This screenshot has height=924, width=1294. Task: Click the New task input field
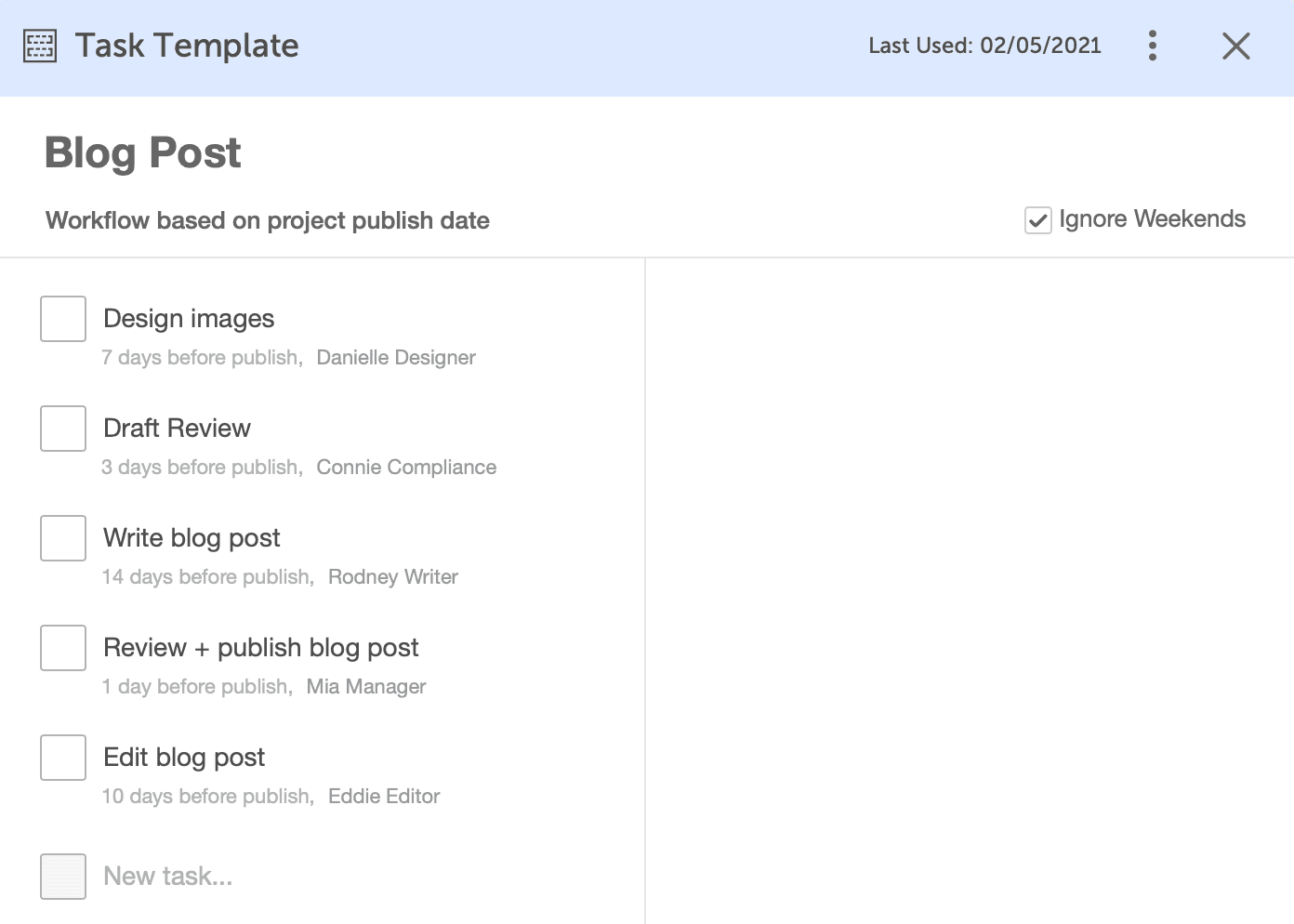166,876
